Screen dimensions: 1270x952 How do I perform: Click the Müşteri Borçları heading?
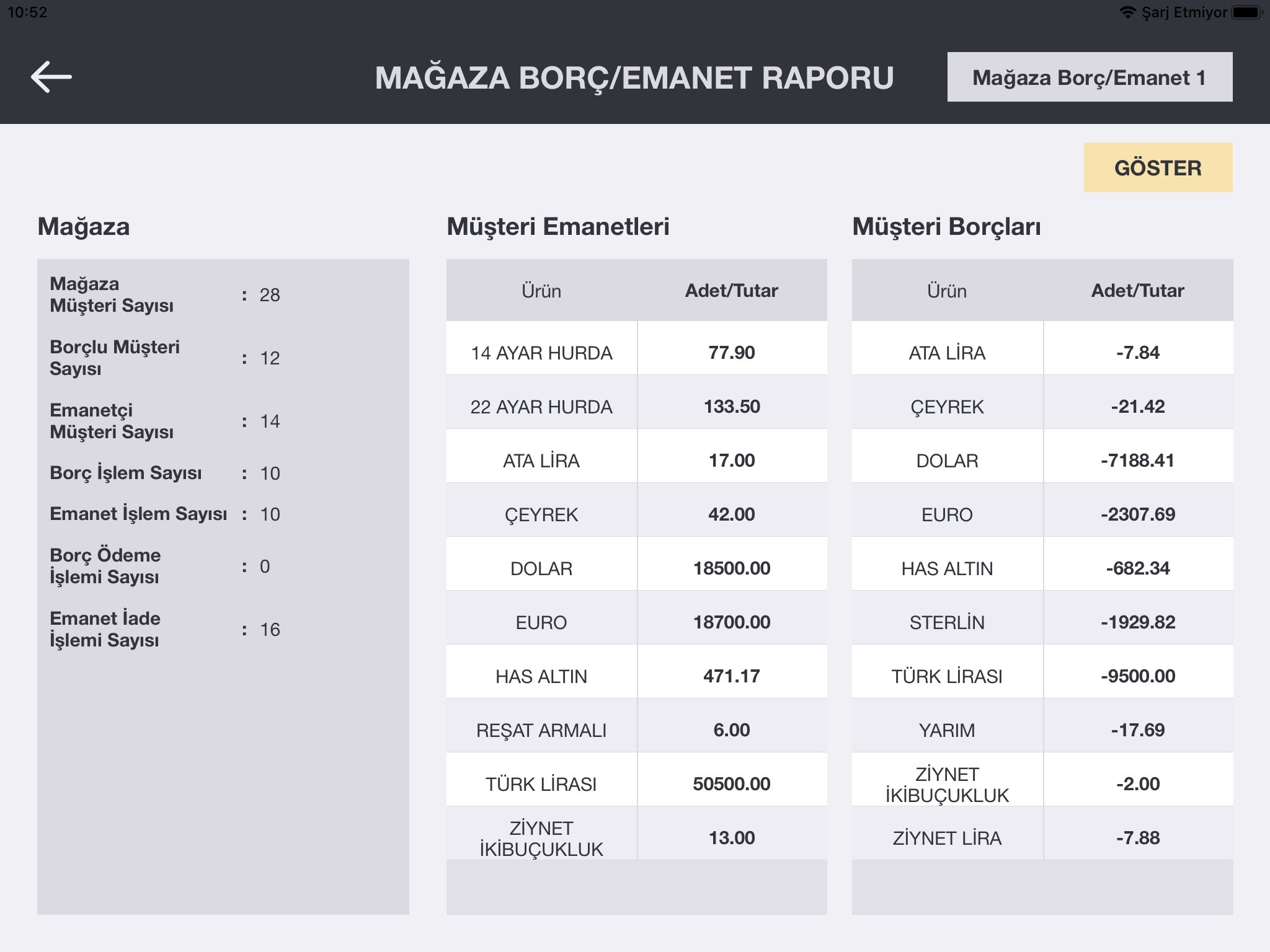tap(946, 227)
